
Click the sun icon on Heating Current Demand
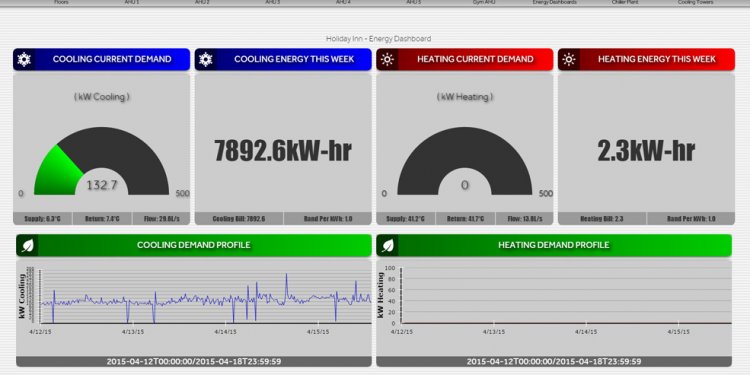coord(387,59)
